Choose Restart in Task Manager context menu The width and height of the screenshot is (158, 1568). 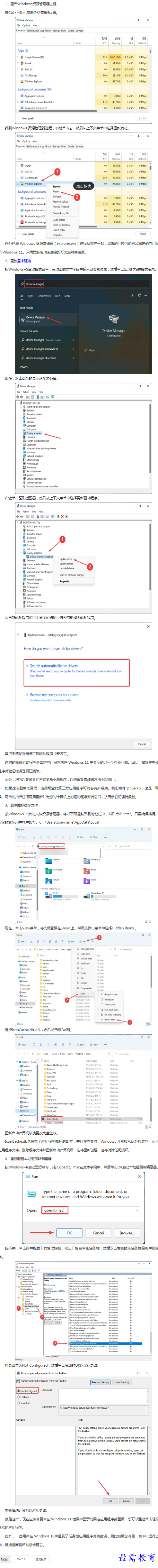click(57, 192)
